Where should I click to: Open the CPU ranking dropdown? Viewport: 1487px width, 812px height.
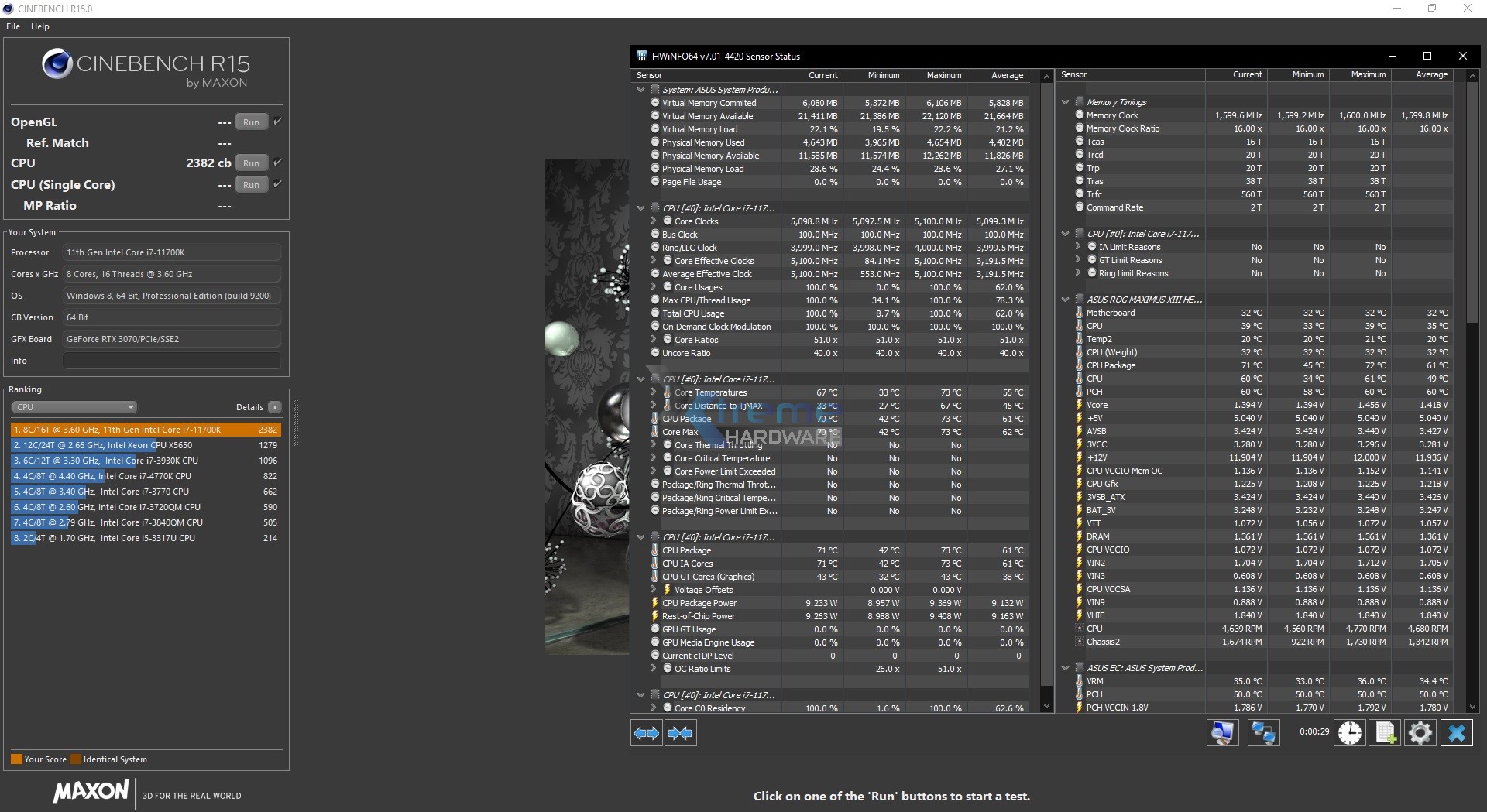coord(74,407)
